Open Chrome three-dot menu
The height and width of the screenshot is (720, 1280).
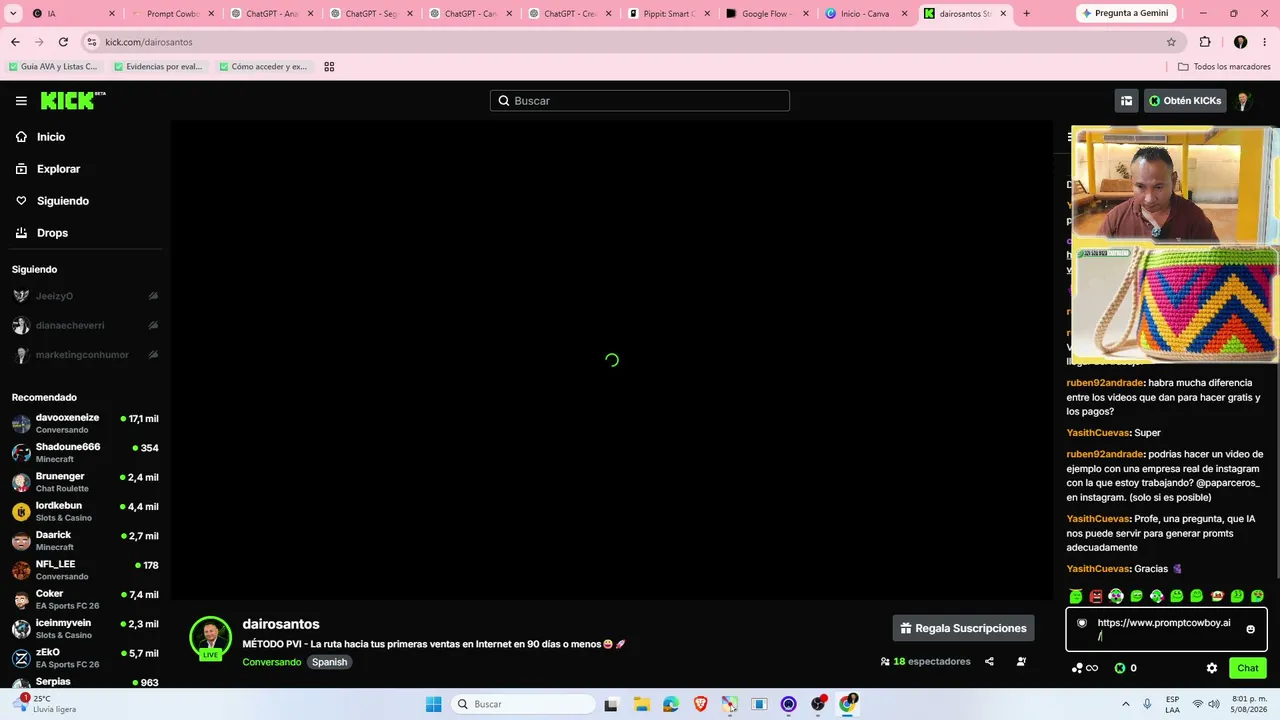point(1264,42)
